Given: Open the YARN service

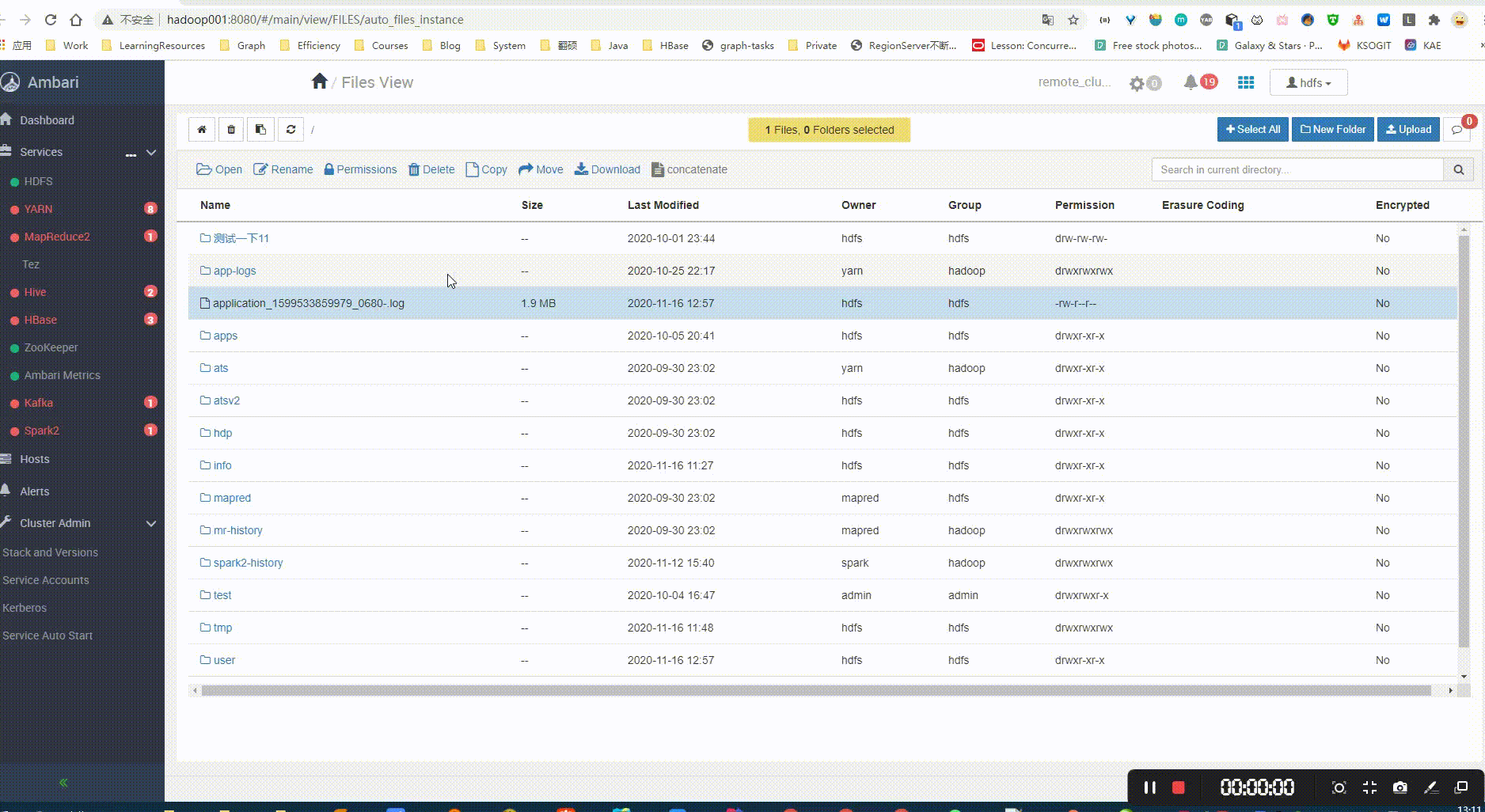Looking at the screenshot, I should pos(38,209).
